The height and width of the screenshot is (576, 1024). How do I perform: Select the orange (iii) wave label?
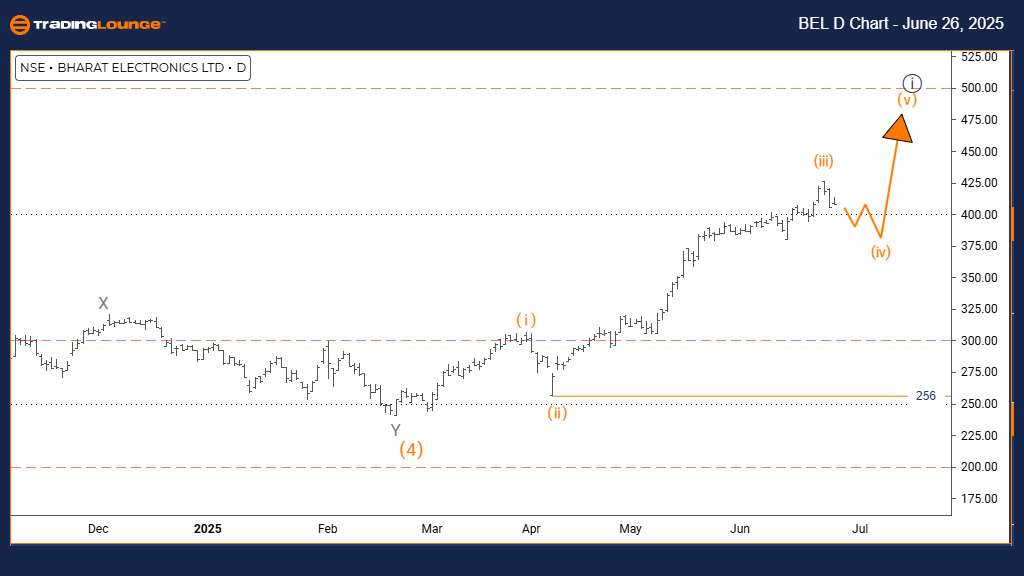pos(823,161)
